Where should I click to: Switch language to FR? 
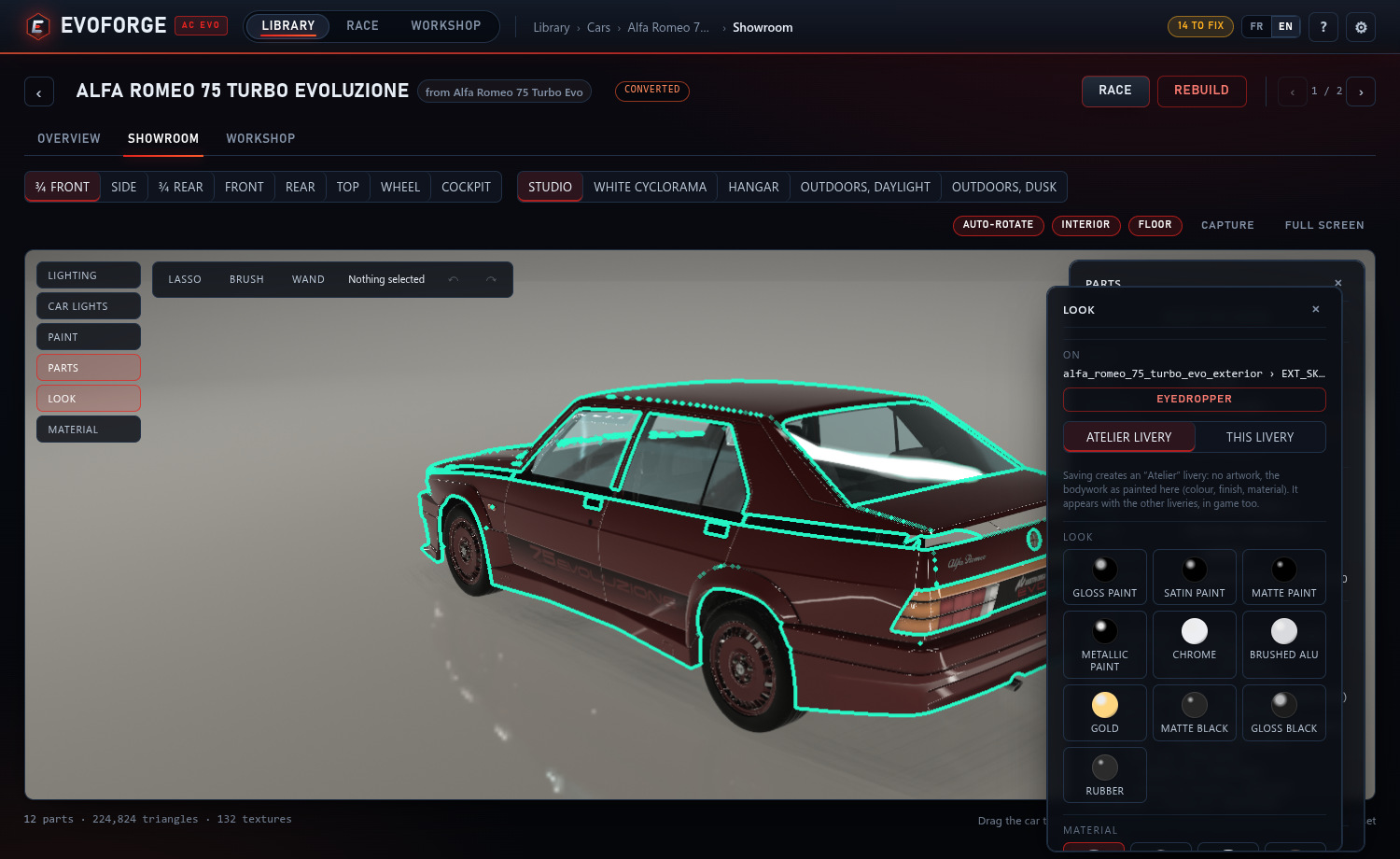coord(1256,26)
